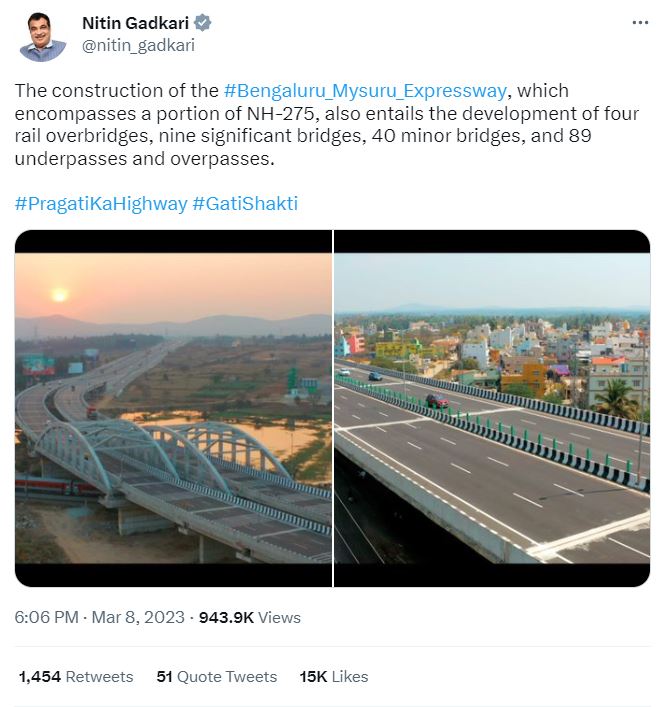661x707 pixels.
Task: Follow the #GatiShakti hashtag link
Action: (245, 203)
